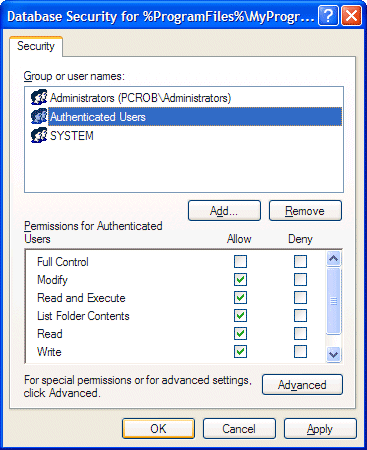Click the permissions list scroll-down arrow
The image size is (367, 450).
334,354
